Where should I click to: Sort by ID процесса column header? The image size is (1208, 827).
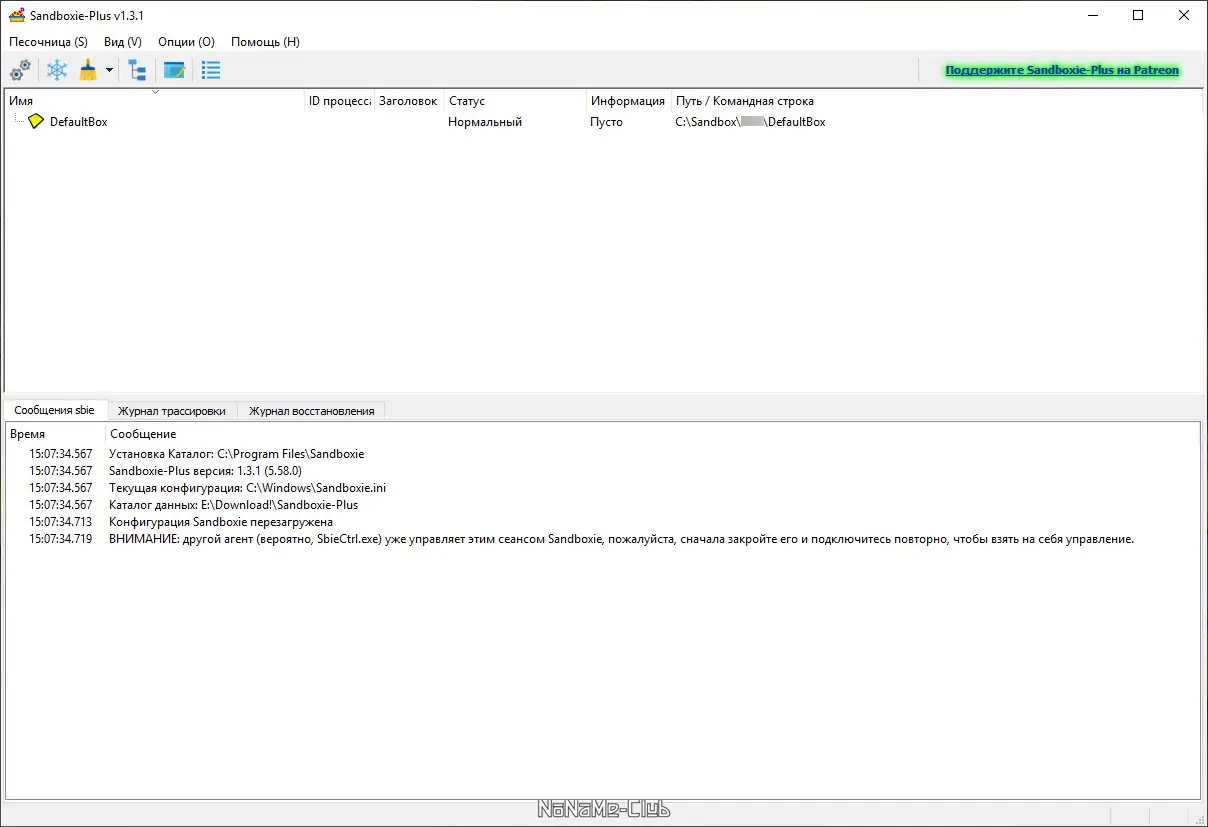(x=340, y=101)
